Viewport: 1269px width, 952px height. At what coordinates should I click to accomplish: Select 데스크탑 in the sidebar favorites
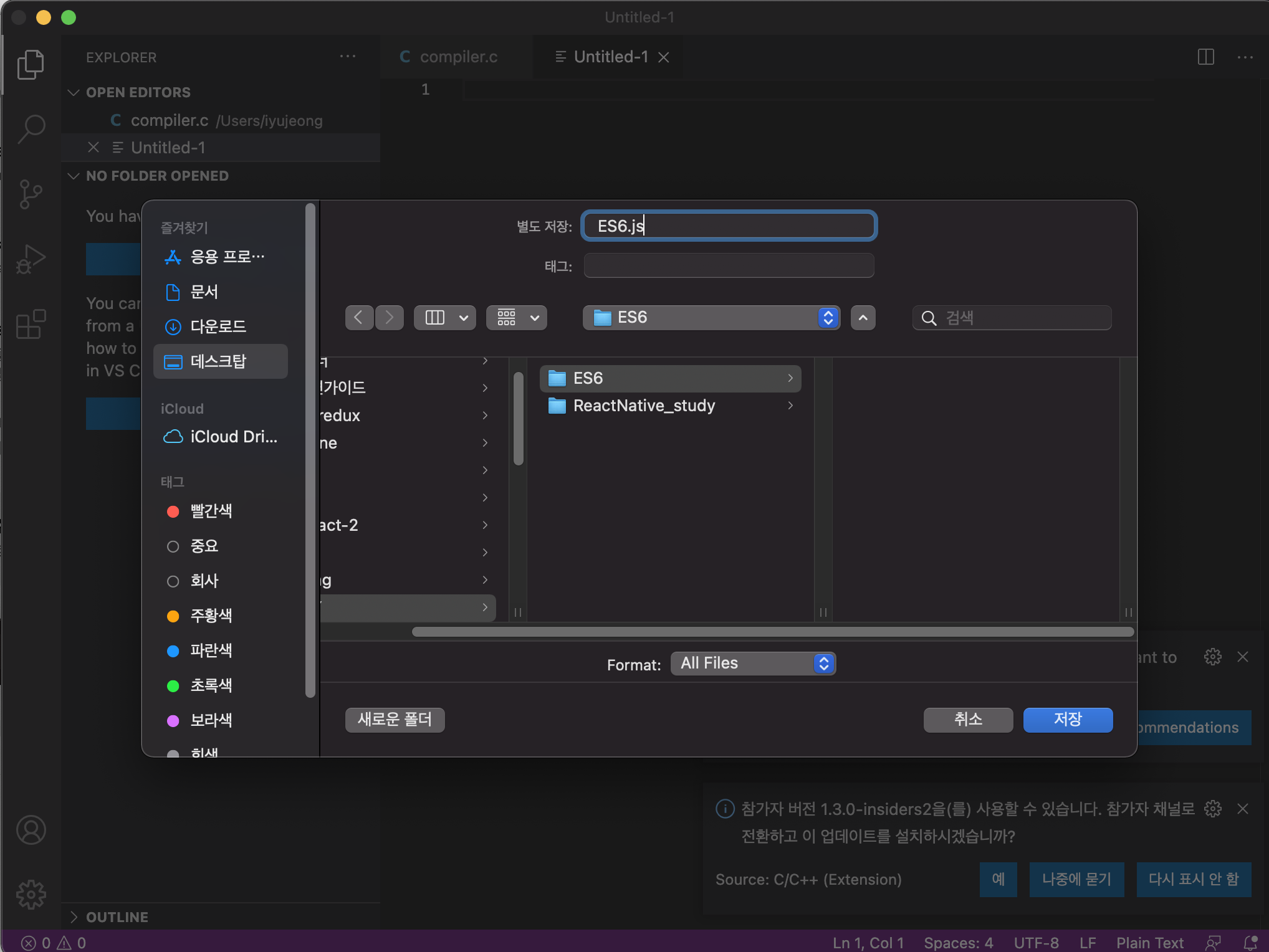pyautogui.click(x=219, y=361)
